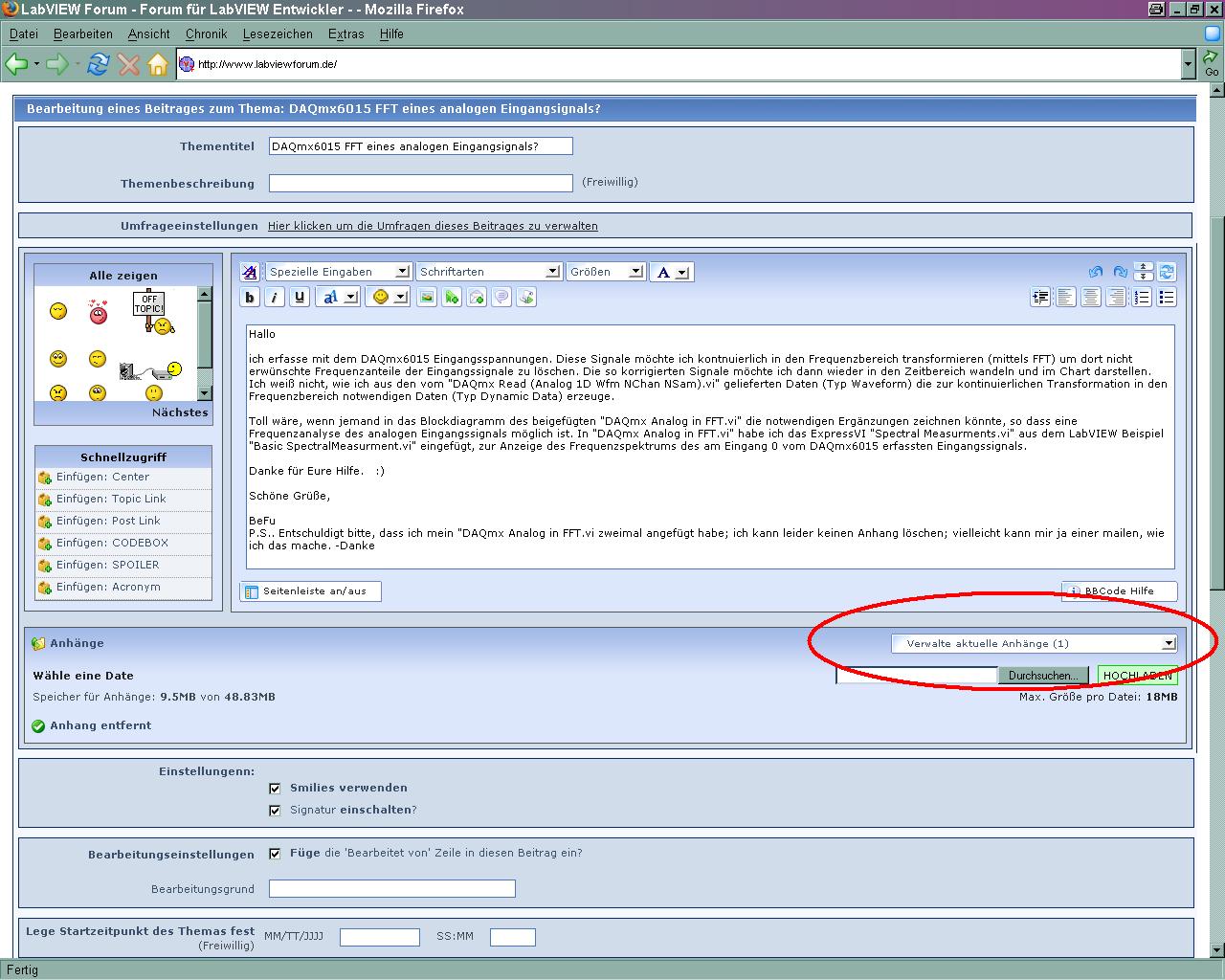Open the Ansicht menu
This screenshot has width=1225, height=980.
click(149, 33)
